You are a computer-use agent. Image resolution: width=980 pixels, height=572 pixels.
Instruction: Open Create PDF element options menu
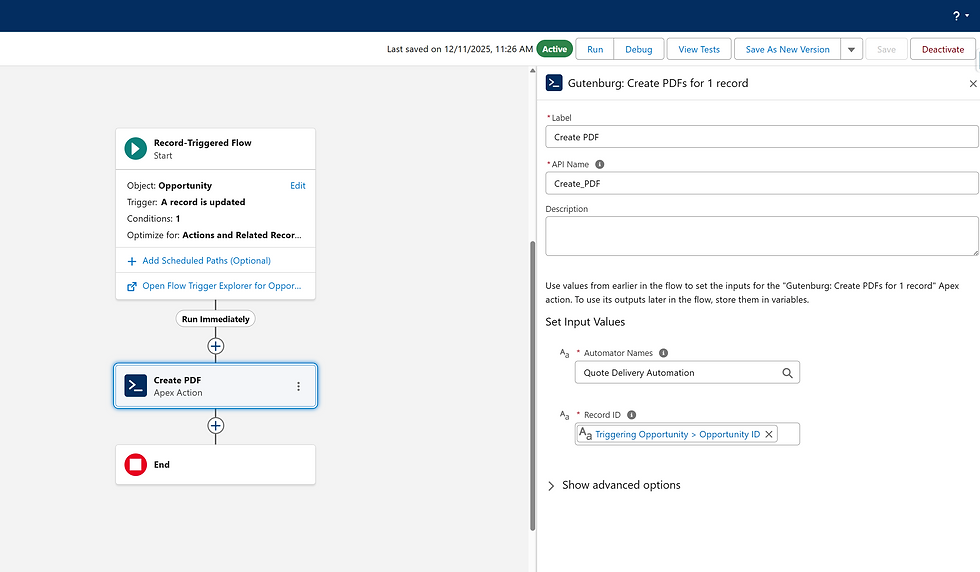click(298, 386)
